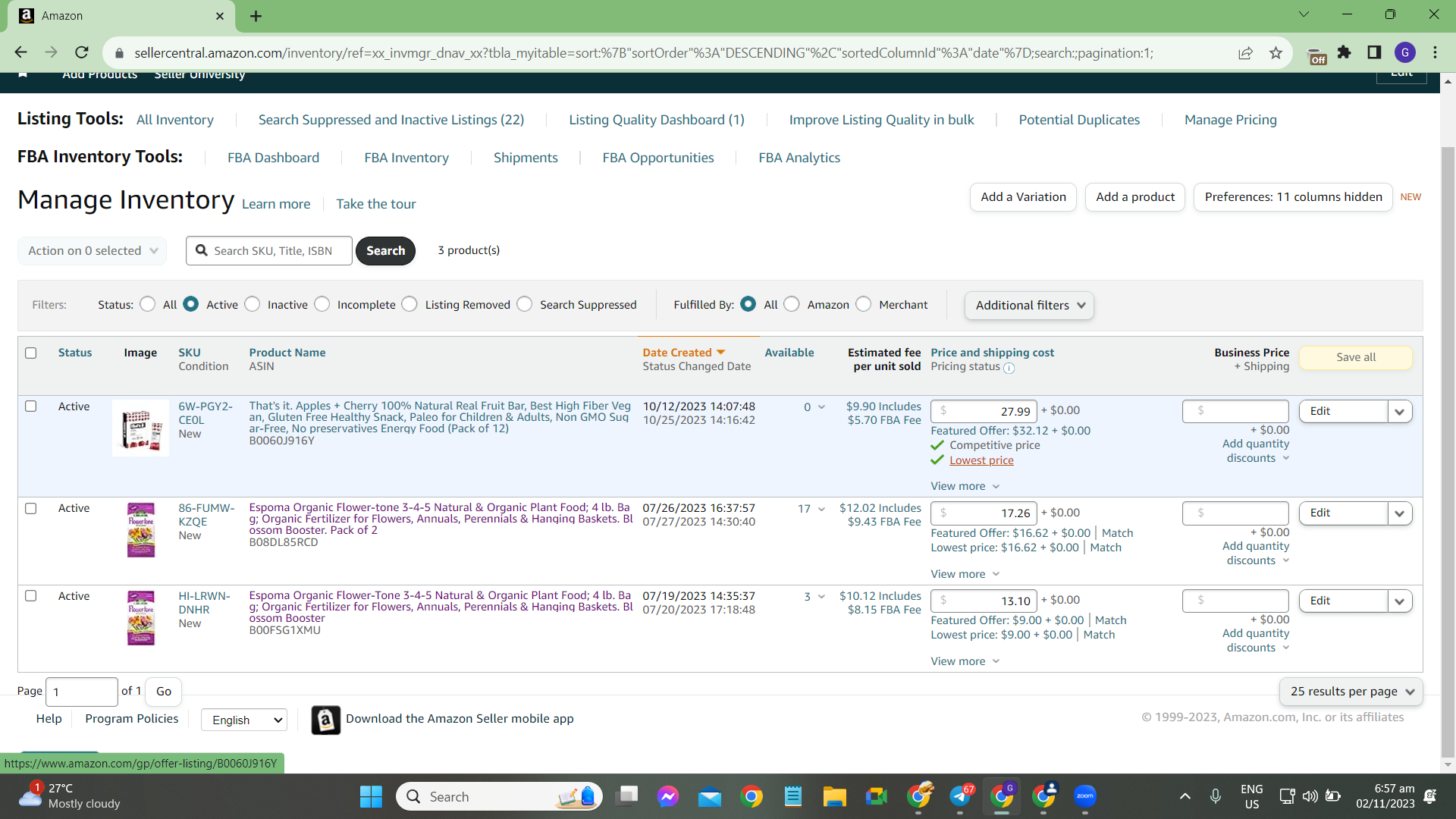1456x819 pixels.
Task: Change the 25 results per page dropdown
Action: 1351,692
